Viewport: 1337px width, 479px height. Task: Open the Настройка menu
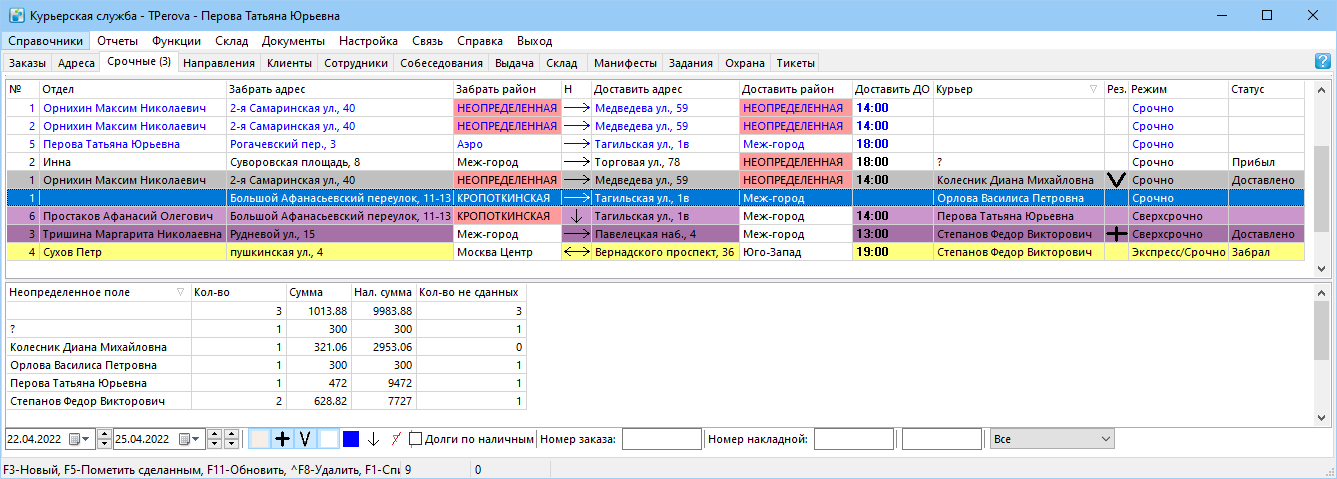pos(368,41)
